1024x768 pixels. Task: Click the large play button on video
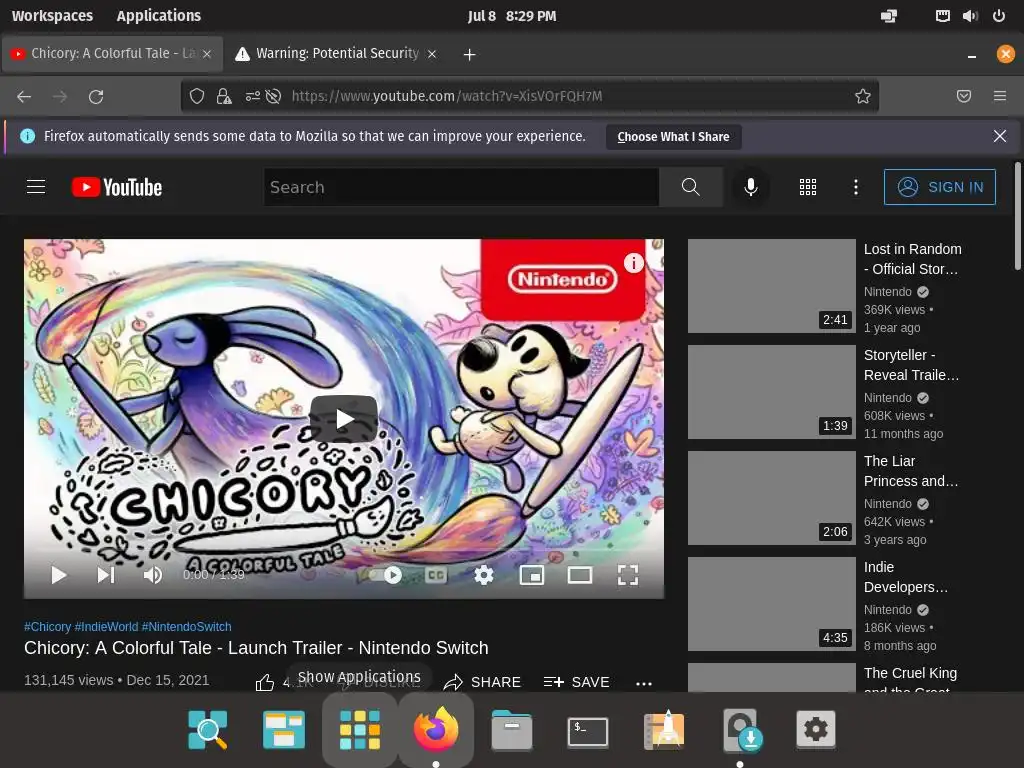click(x=344, y=419)
